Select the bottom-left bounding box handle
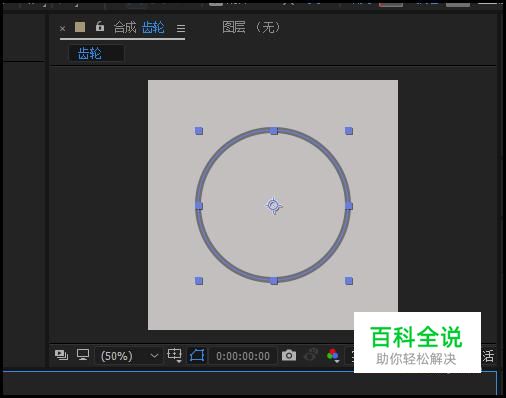This screenshot has width=506, height=398. point(199,281)
